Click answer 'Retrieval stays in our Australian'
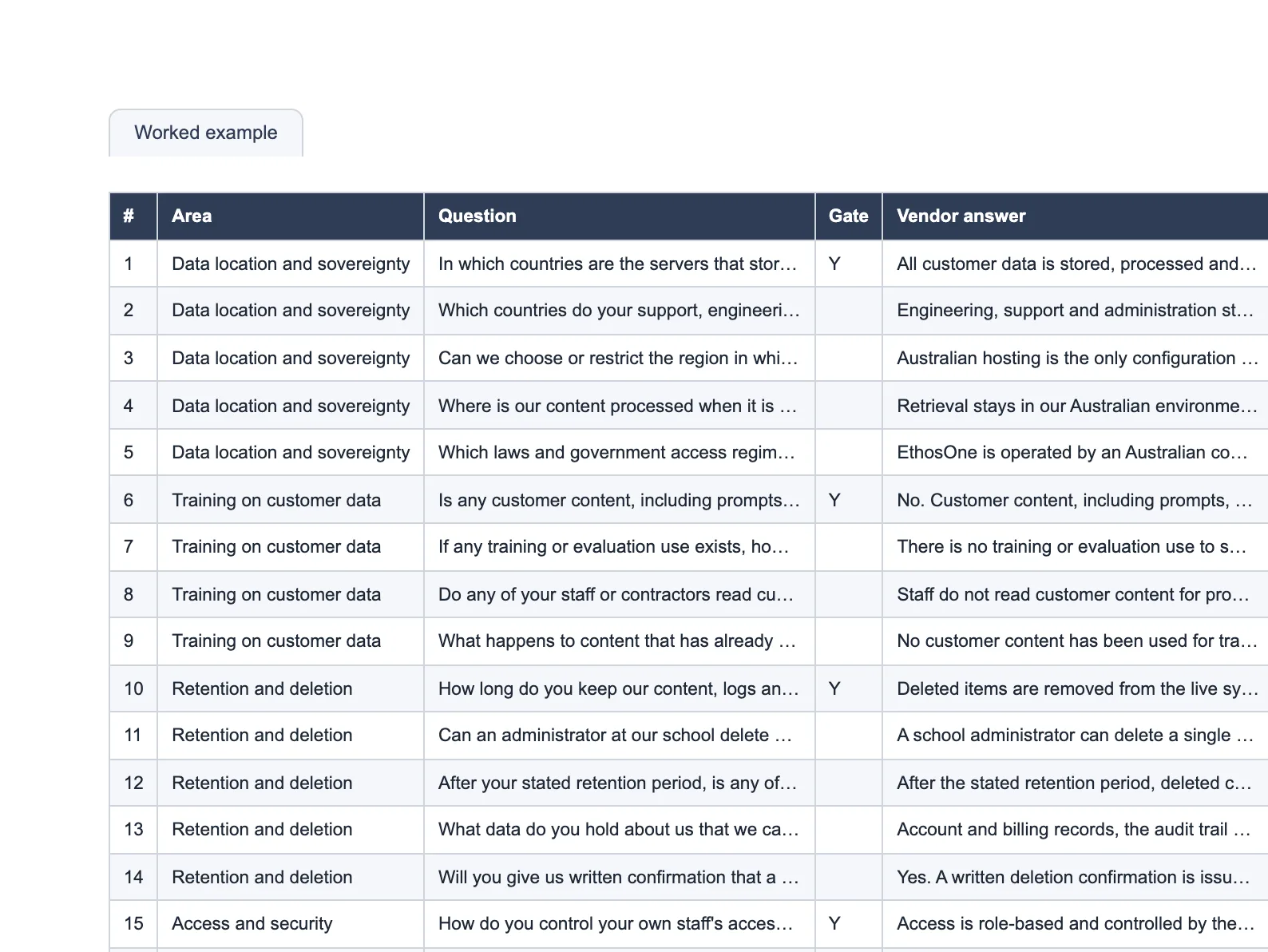The image size is (1268, 952). [1076, 406]
